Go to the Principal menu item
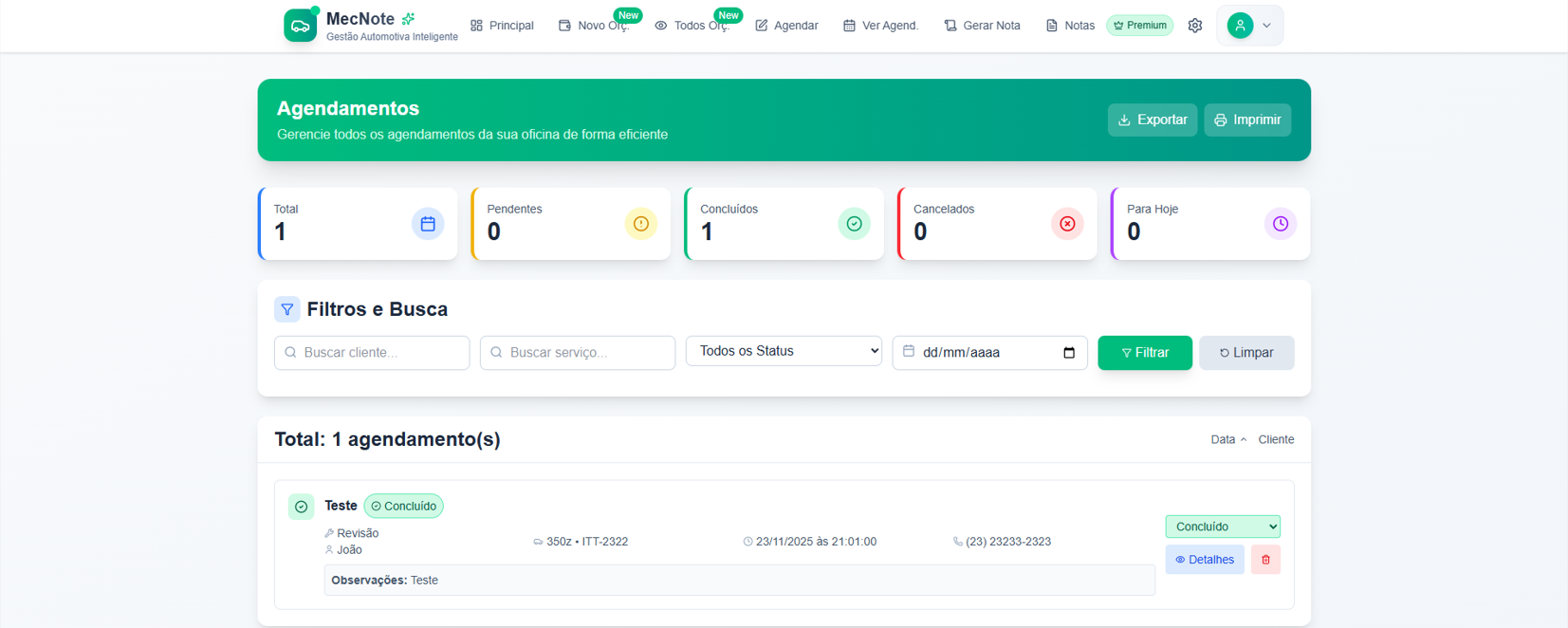Screen dimensions: 1568x628 click(502, 26)
